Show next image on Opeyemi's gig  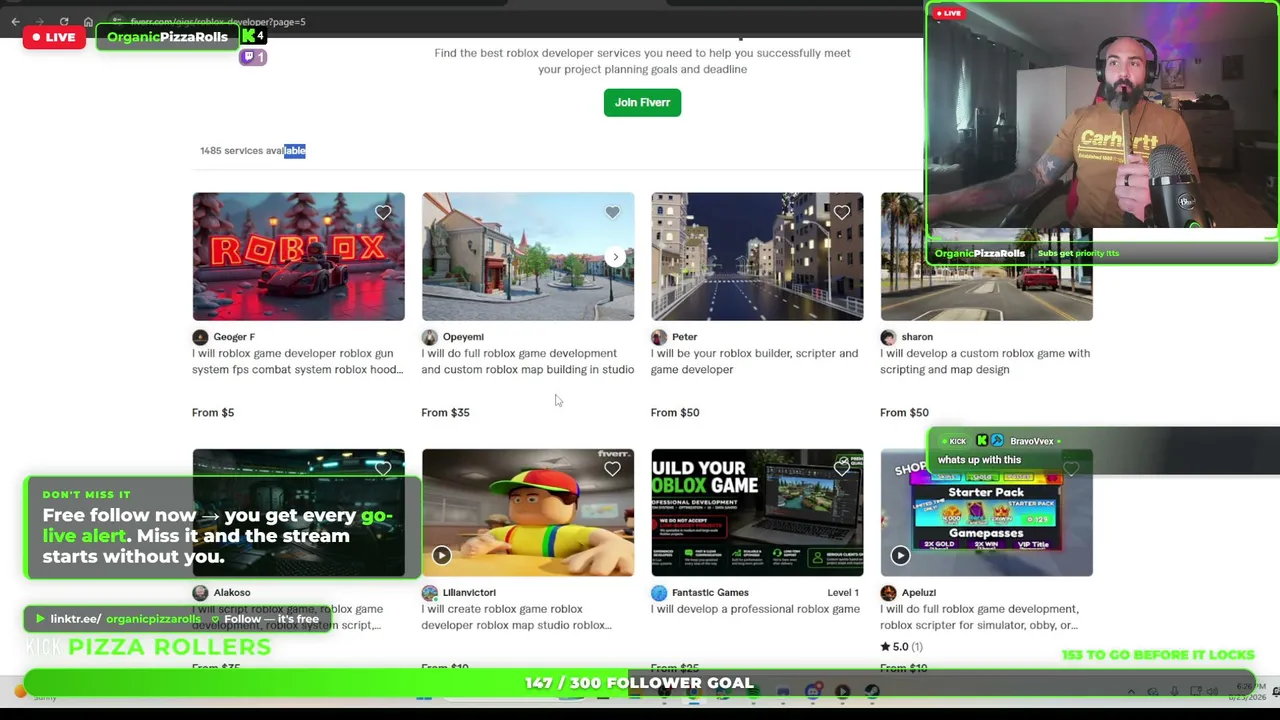(x=616, y=257)
